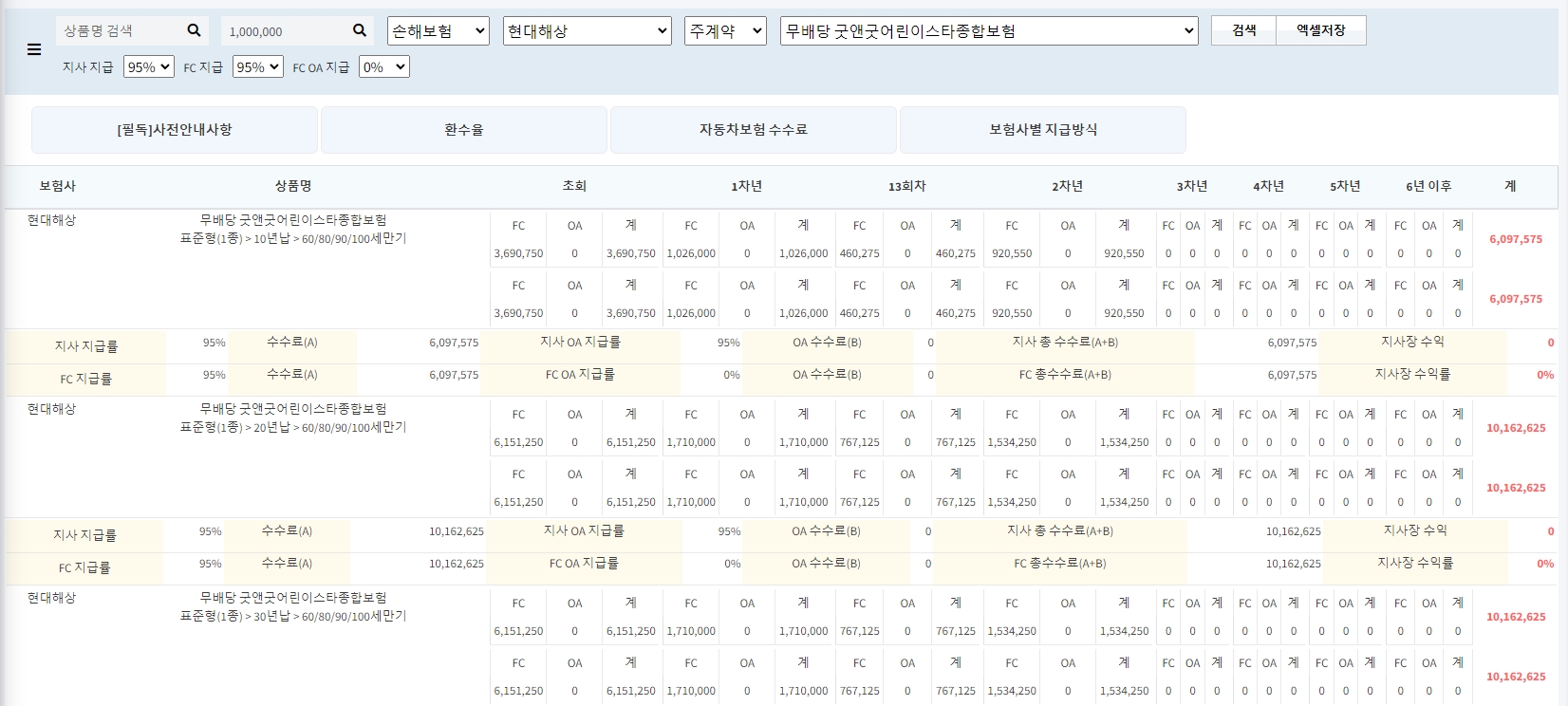Click the 13회차 column header

coord(907,186)
